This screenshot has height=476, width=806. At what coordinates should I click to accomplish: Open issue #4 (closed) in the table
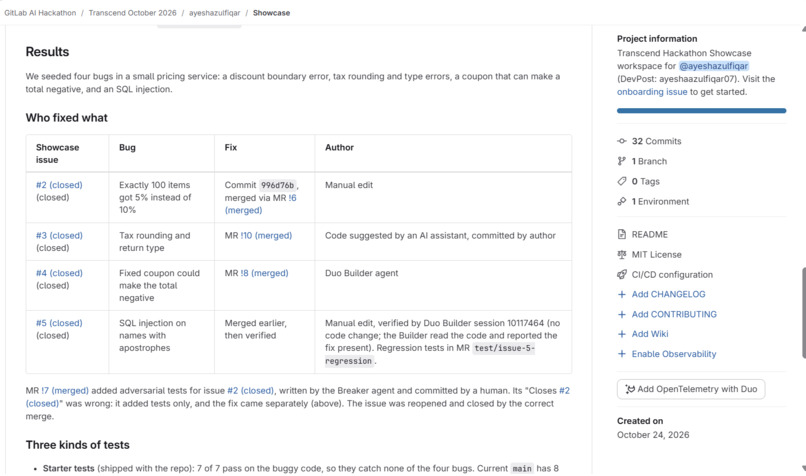[59, 273]
